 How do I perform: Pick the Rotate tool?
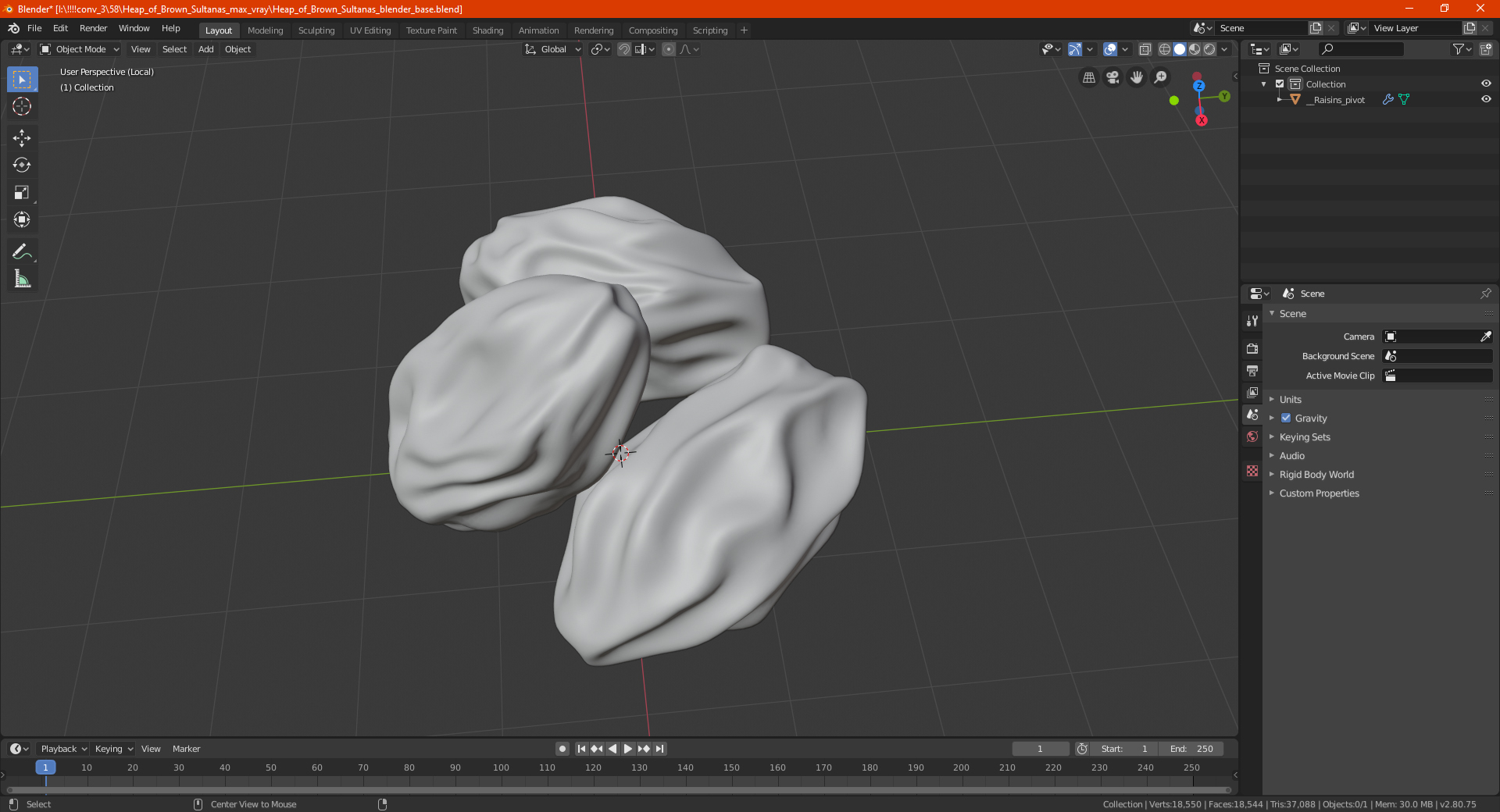pos(22,166)
